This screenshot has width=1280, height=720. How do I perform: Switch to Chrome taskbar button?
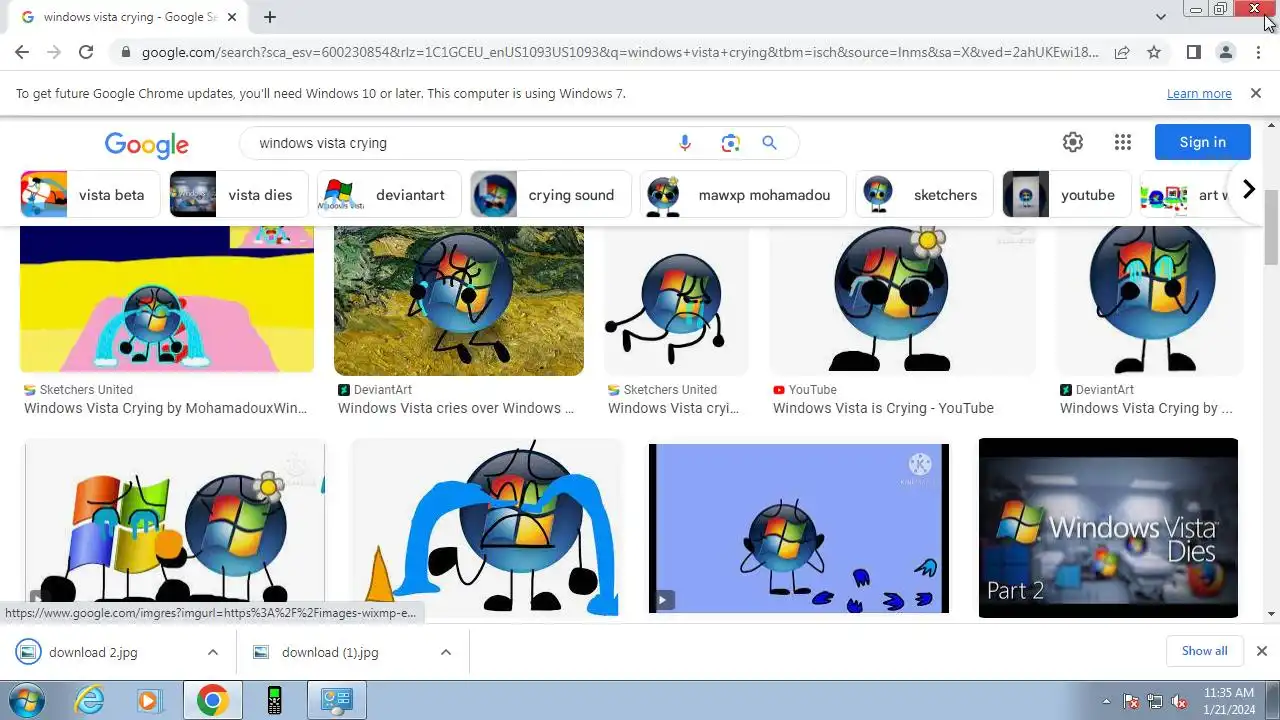click(212, 700)
